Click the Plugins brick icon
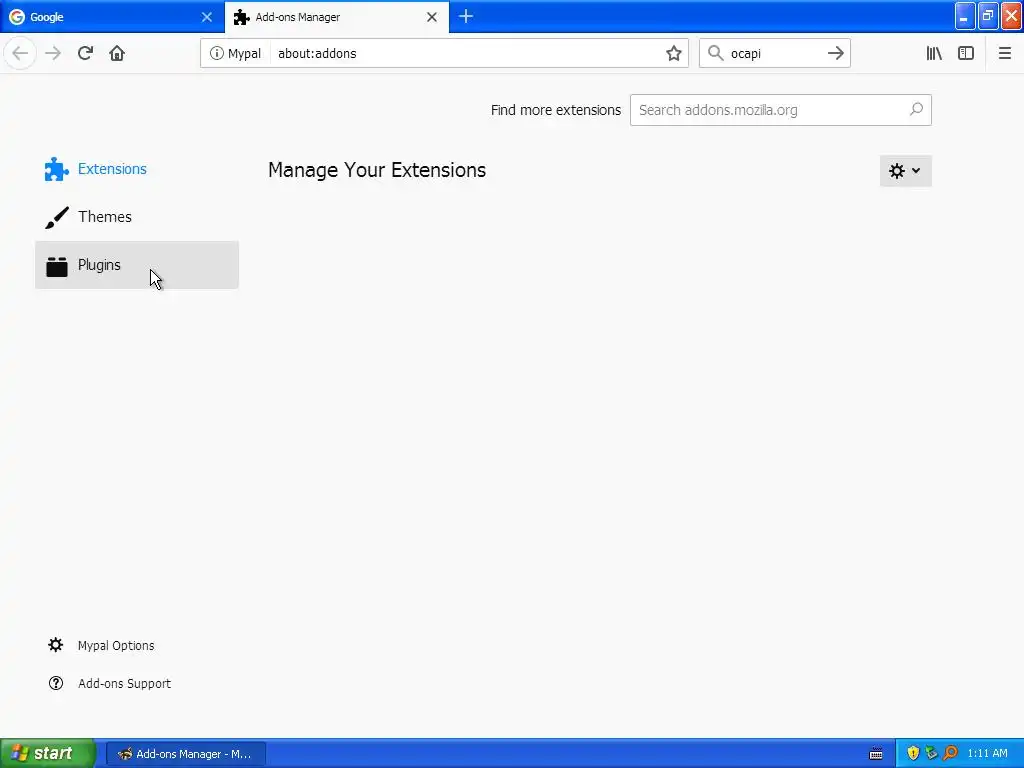 pyautogui.click(x=57, y=266)
